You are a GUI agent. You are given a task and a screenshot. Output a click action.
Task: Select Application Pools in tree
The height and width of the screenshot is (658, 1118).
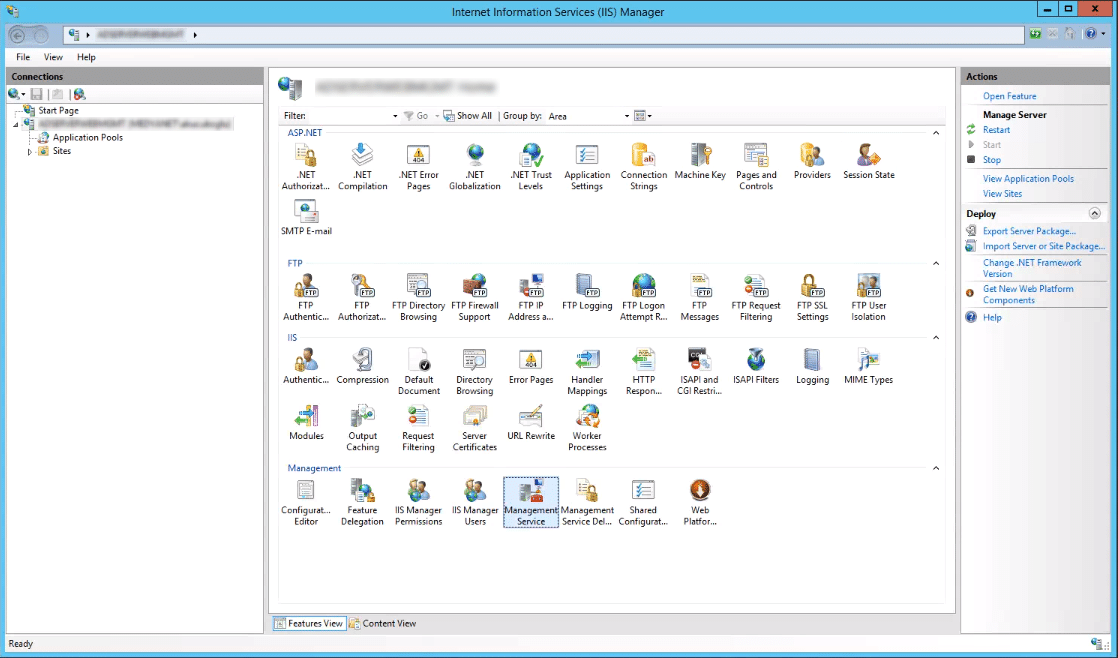click(88, 138)
